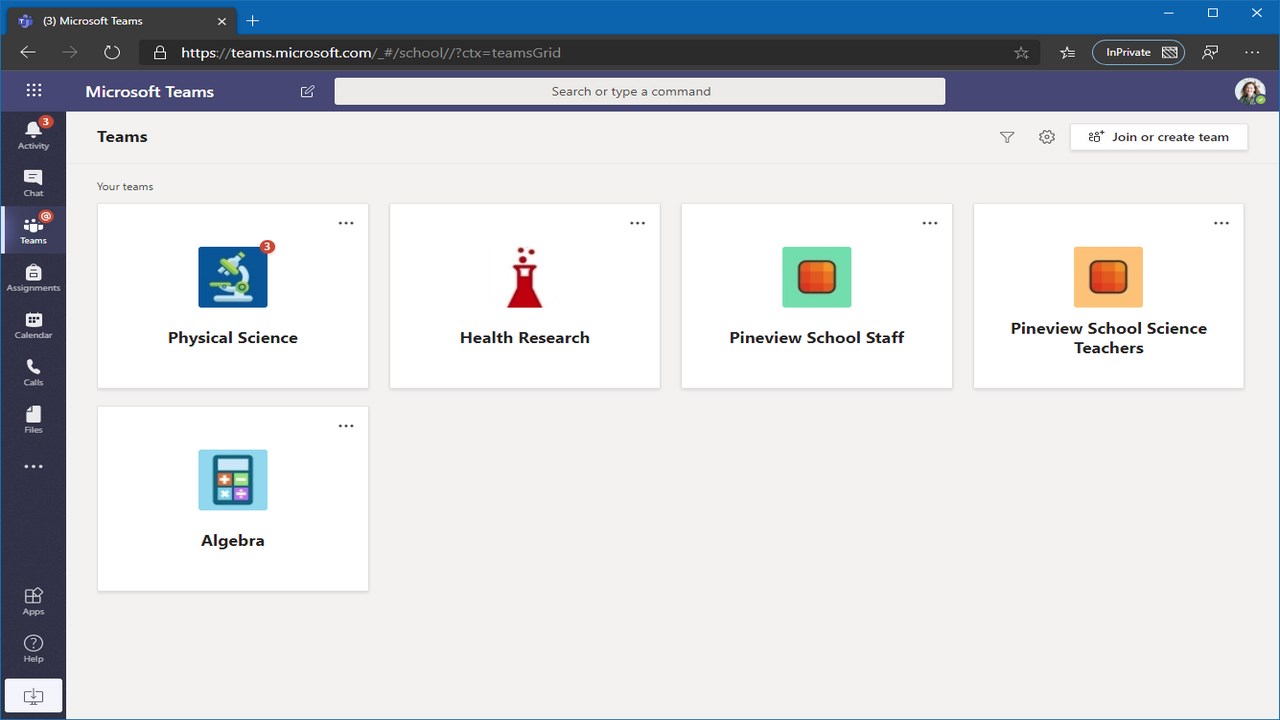
Task: Open the app launcher waffle icon
Action: click(34, 91)
